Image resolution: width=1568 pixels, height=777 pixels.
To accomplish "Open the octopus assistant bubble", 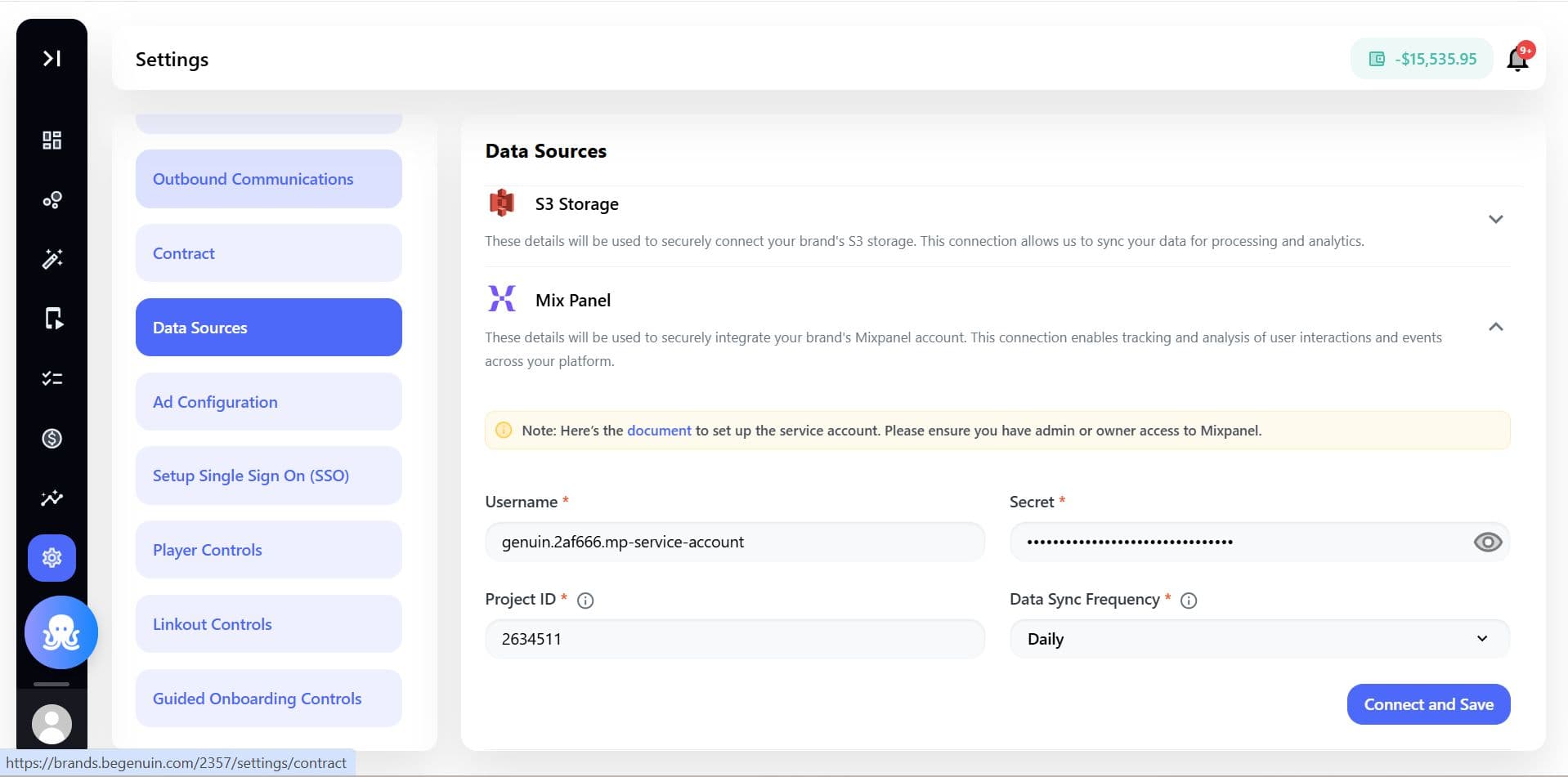I will 61,632.
